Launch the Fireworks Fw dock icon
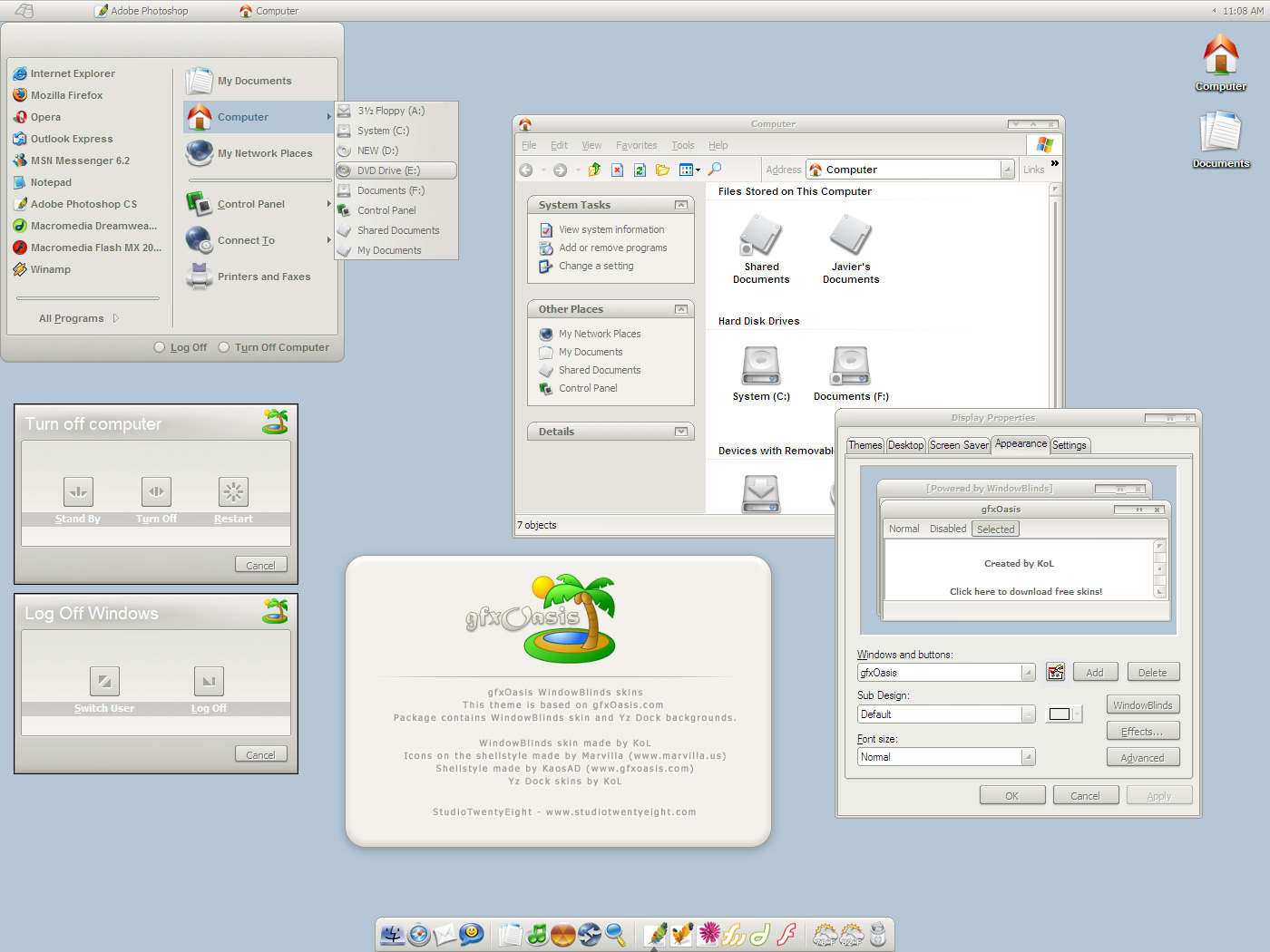The height and width of the screenshot is (952, 1270). (x=734, y=934)
